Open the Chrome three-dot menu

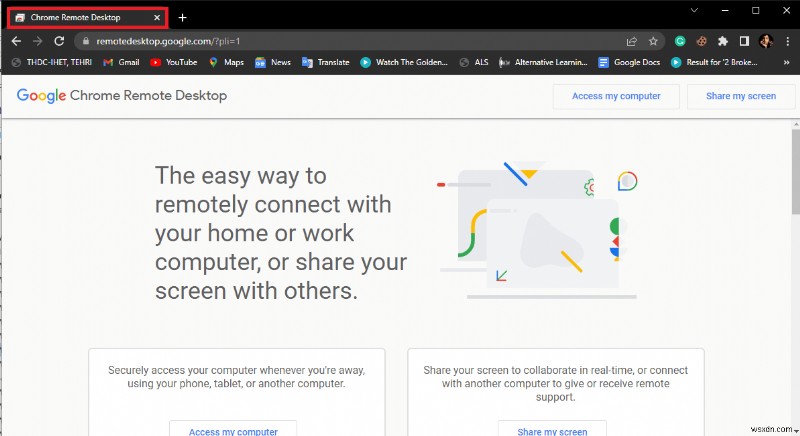point(788,41)
